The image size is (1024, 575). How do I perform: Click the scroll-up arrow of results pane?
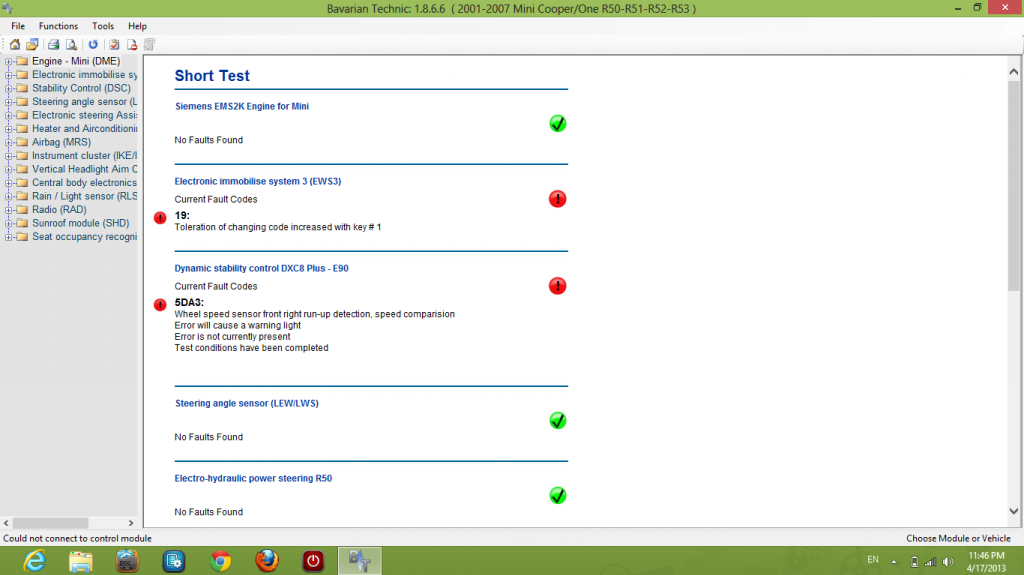(1014, 72)
